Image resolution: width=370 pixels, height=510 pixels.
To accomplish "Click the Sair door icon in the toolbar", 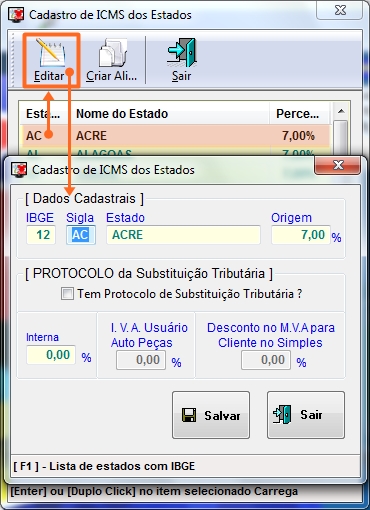I will click(182, 53).
